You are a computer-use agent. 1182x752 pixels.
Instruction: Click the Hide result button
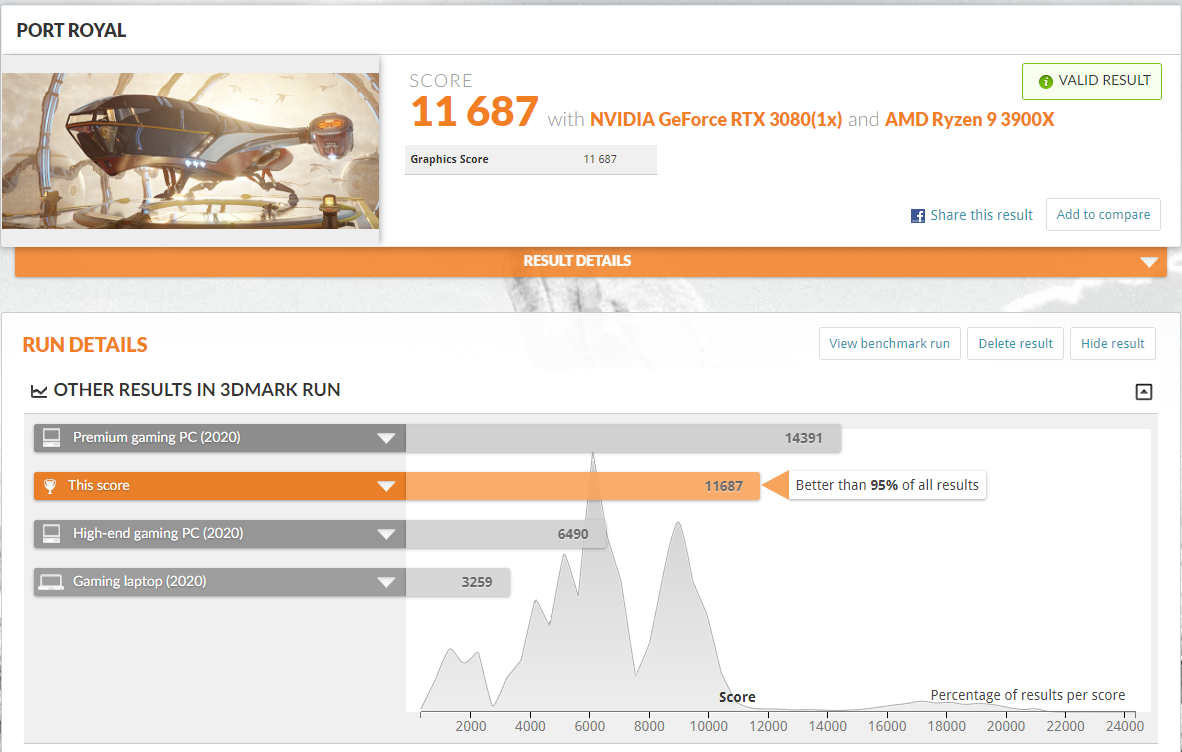click(1113, 344)
